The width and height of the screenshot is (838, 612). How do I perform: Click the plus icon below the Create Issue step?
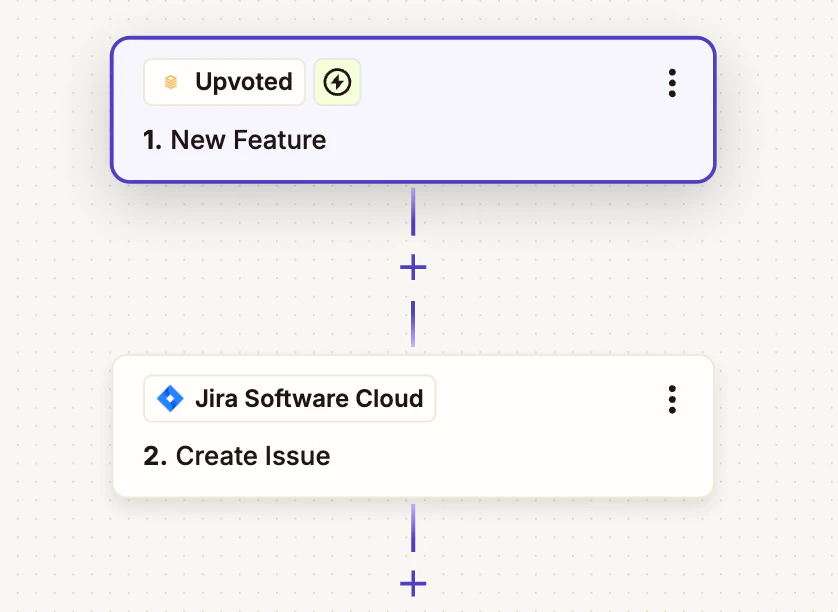[412, 583]
